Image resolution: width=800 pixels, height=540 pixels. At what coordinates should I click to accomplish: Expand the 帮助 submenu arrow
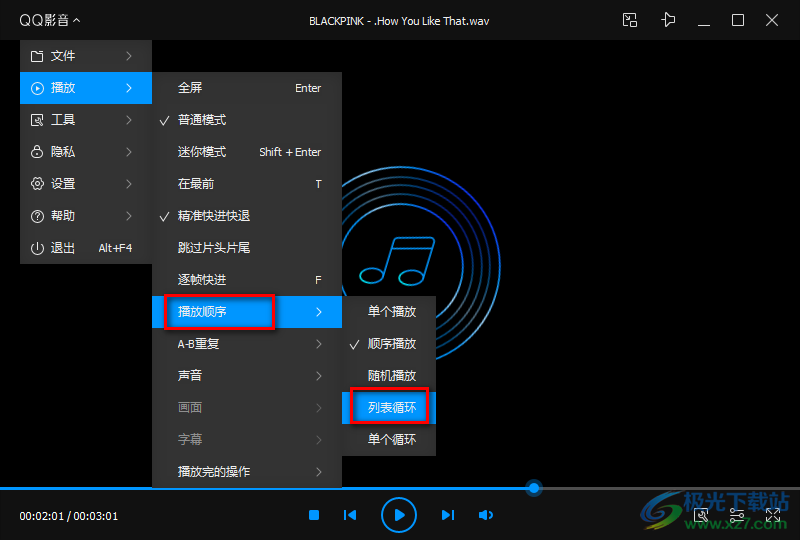pyautogui.click(x=129, y=216)
